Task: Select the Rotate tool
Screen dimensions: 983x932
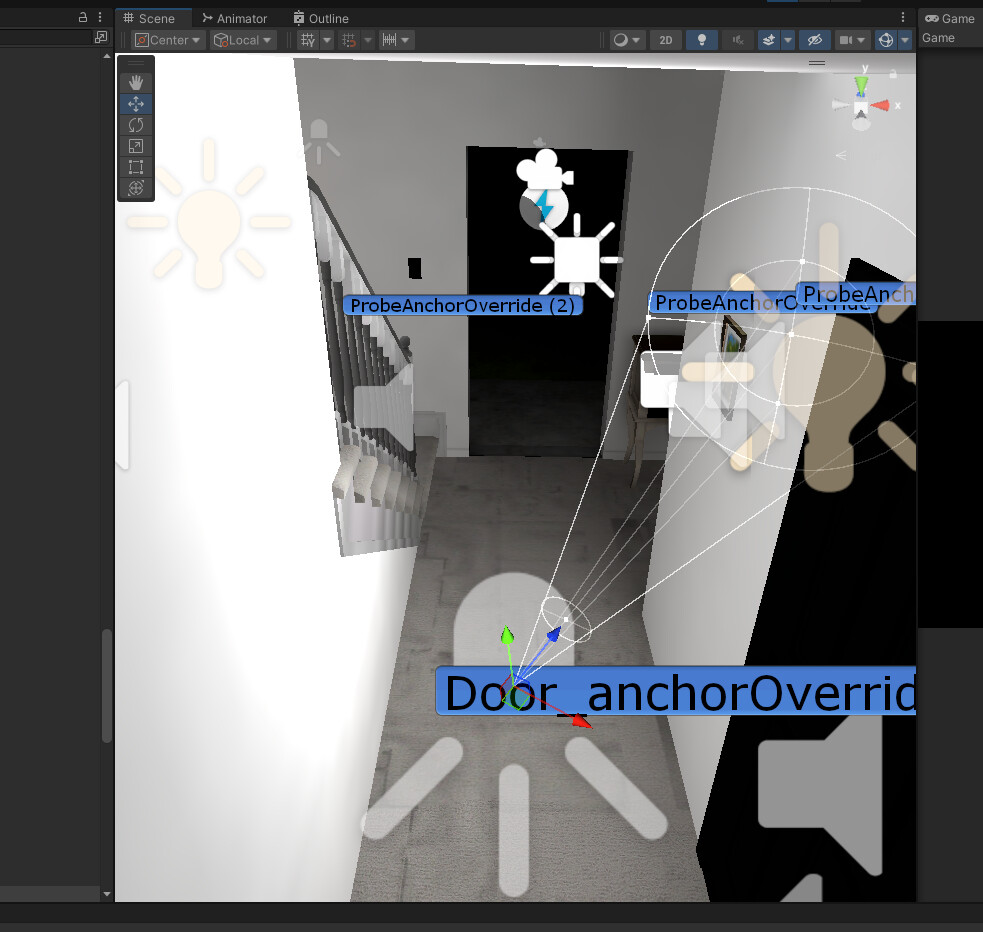Action: [136, 124]
